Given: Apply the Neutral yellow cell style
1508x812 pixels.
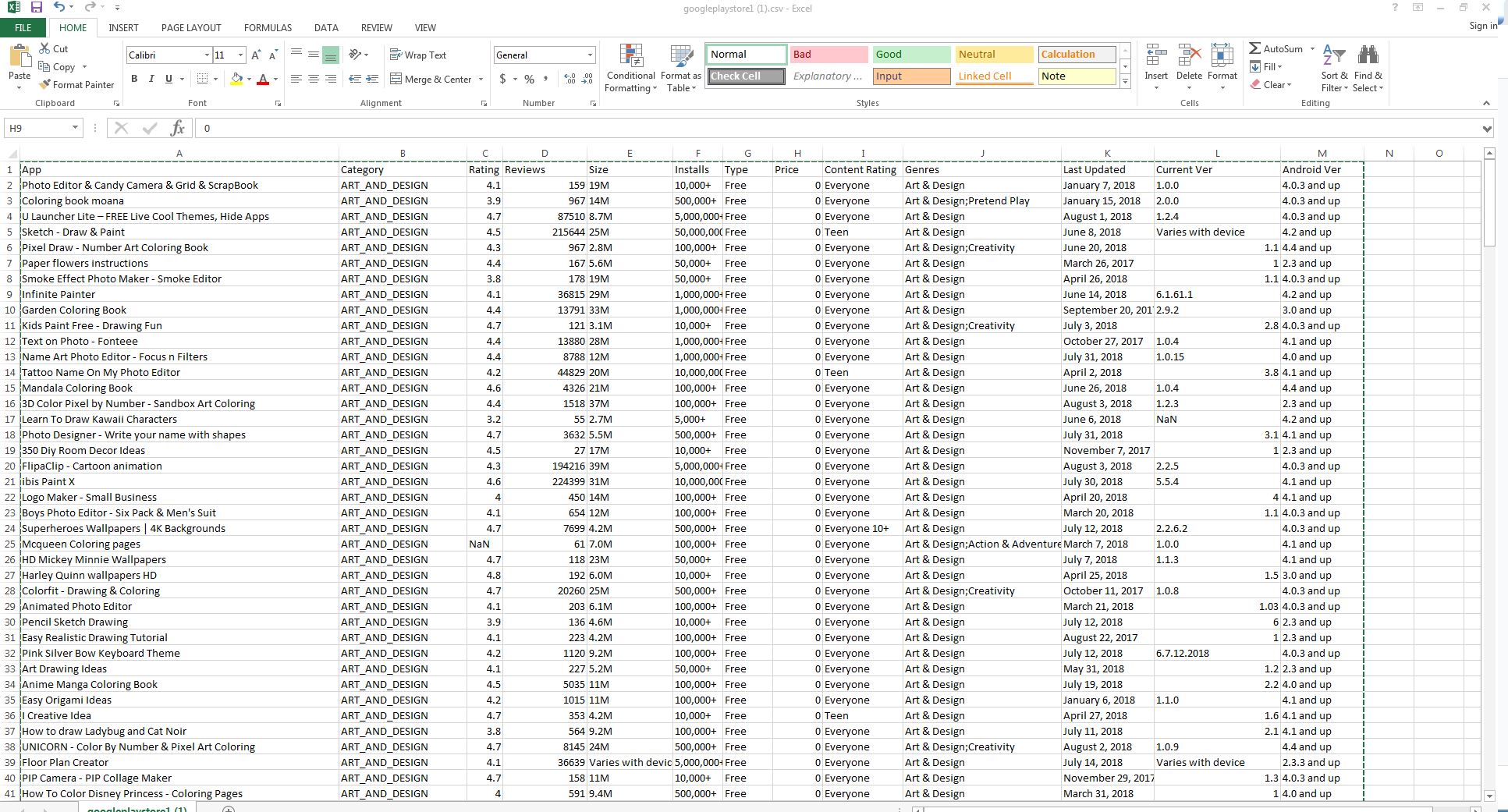Looking at the screenshot, I should pos(994,55).
